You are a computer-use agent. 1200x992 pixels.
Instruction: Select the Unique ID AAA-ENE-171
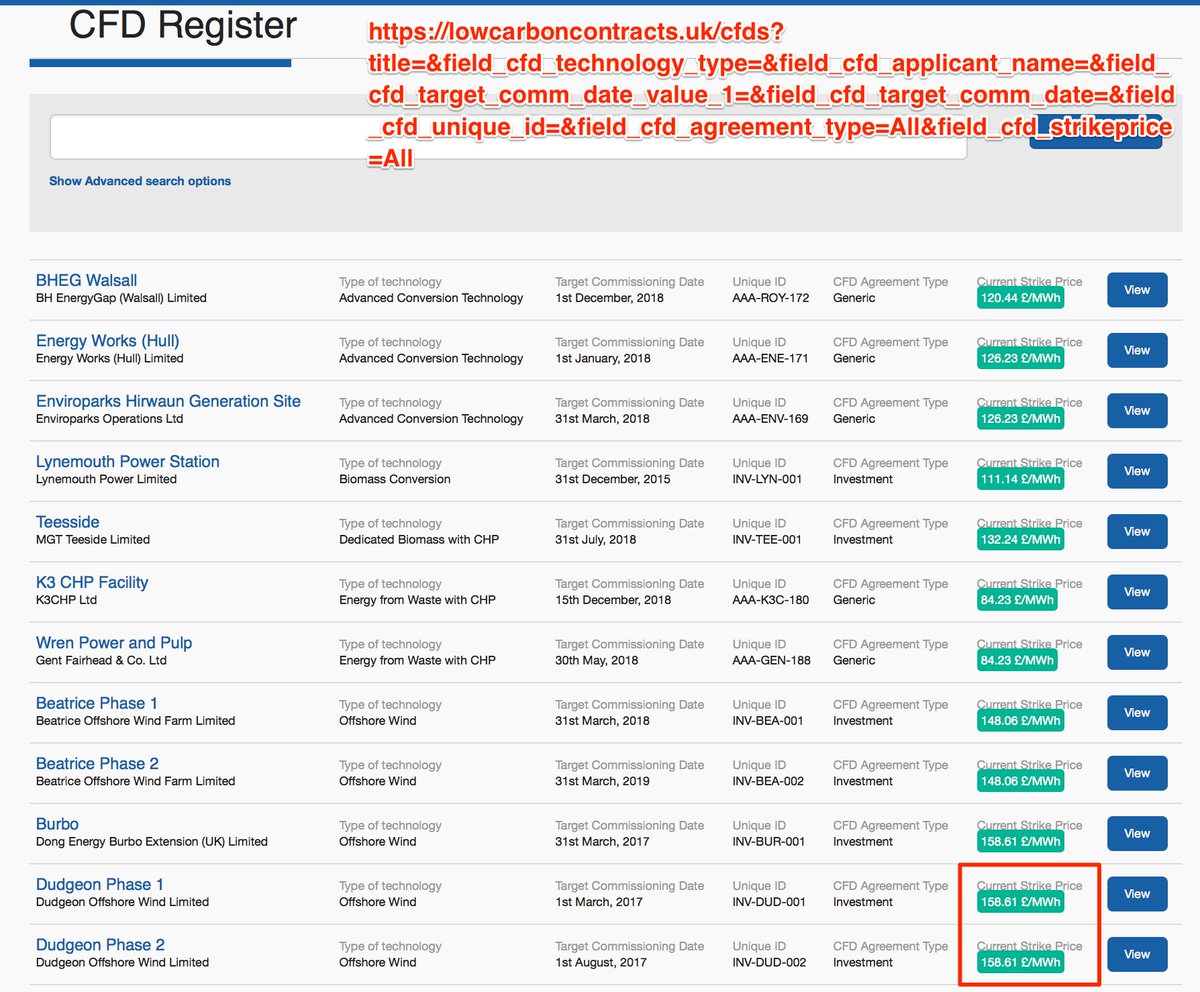[770, 358]
